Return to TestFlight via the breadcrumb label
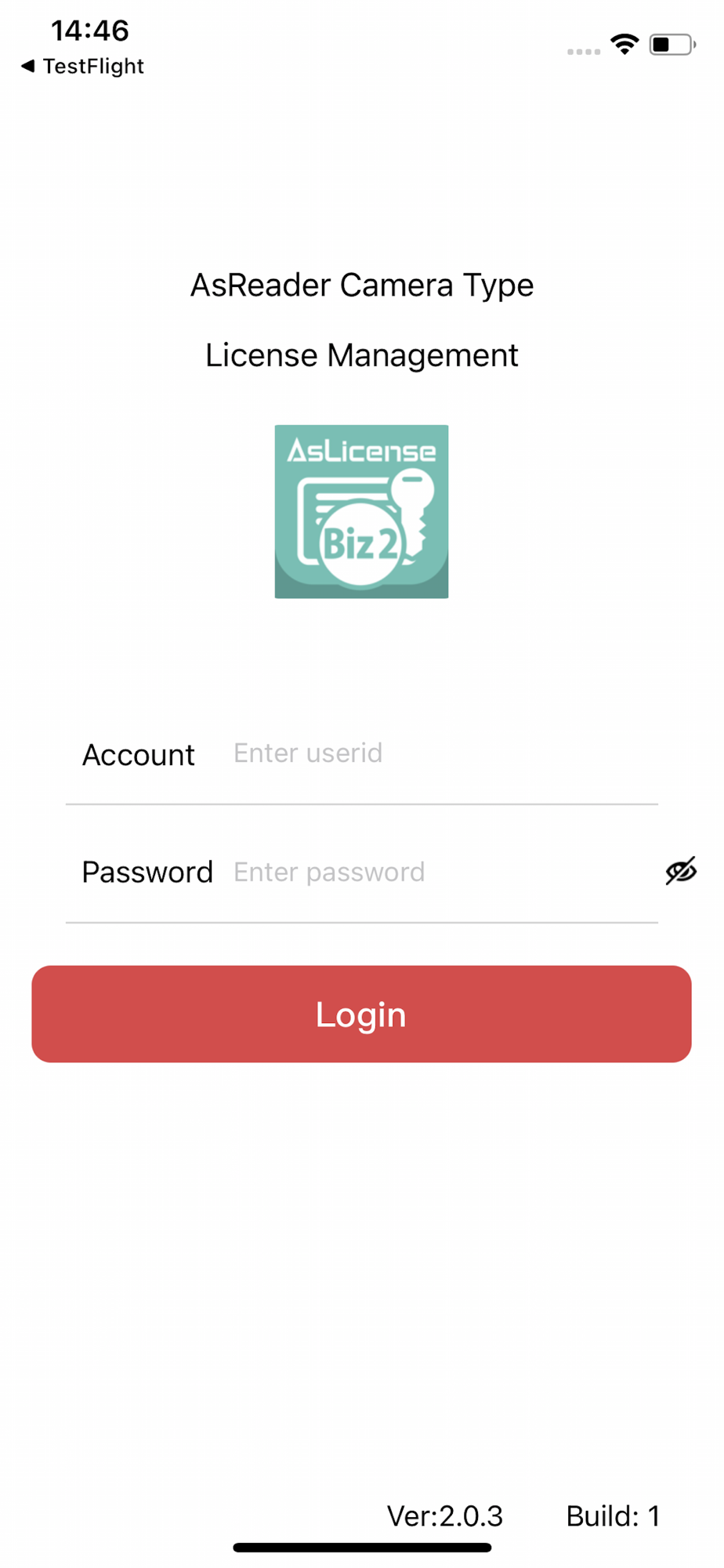Image resolution: width=724 pixels, height=1568 pixels. 93,67
